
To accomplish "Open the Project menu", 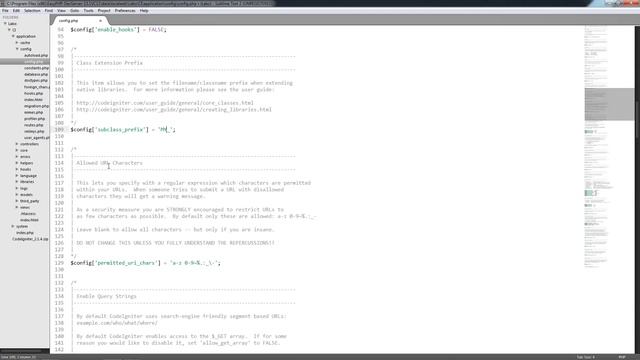I will 104,11.
